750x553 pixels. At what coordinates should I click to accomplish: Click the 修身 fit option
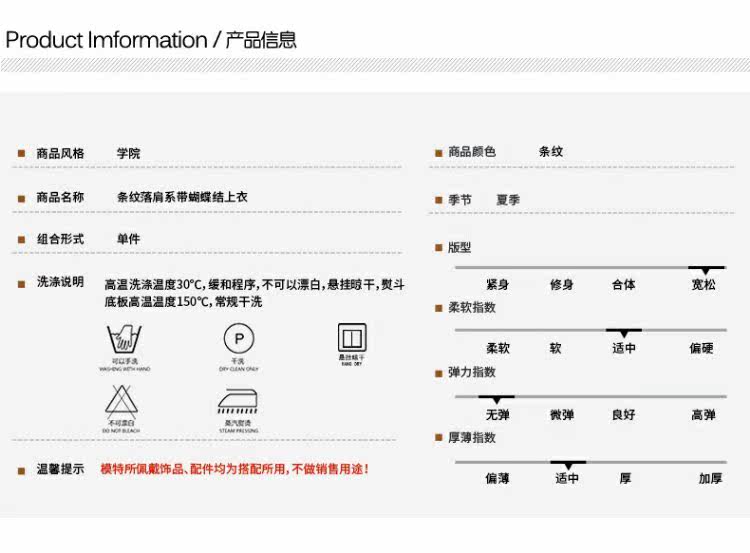pos(562,285)
